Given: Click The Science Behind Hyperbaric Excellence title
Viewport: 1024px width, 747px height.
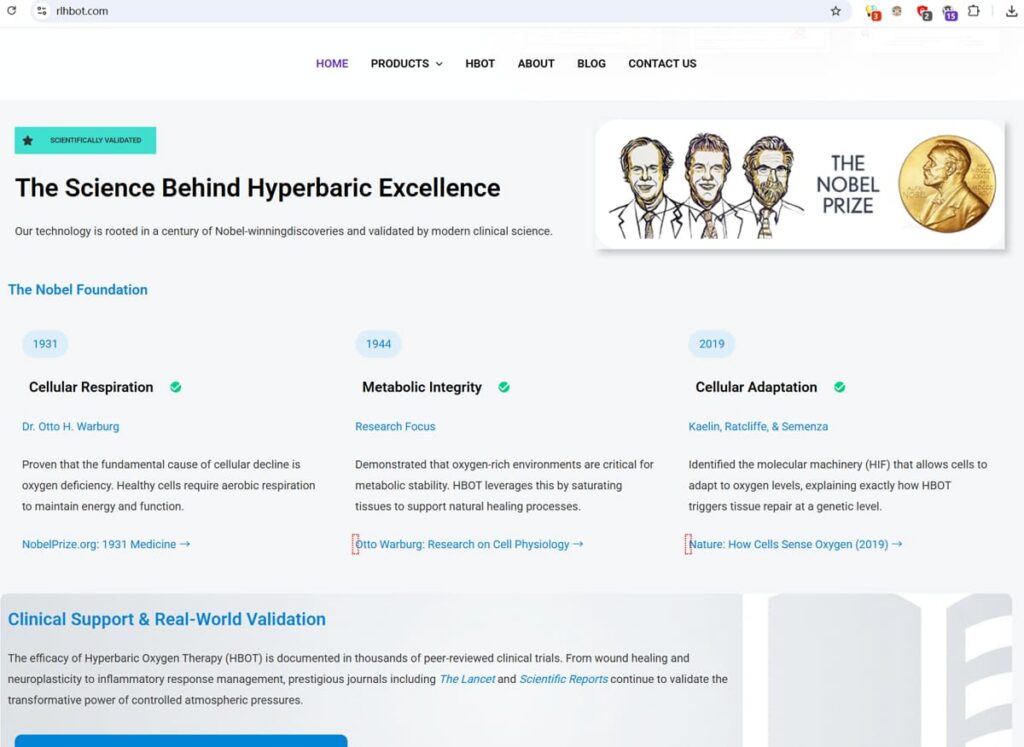Looking at the screenshot, I should point(258,188).
